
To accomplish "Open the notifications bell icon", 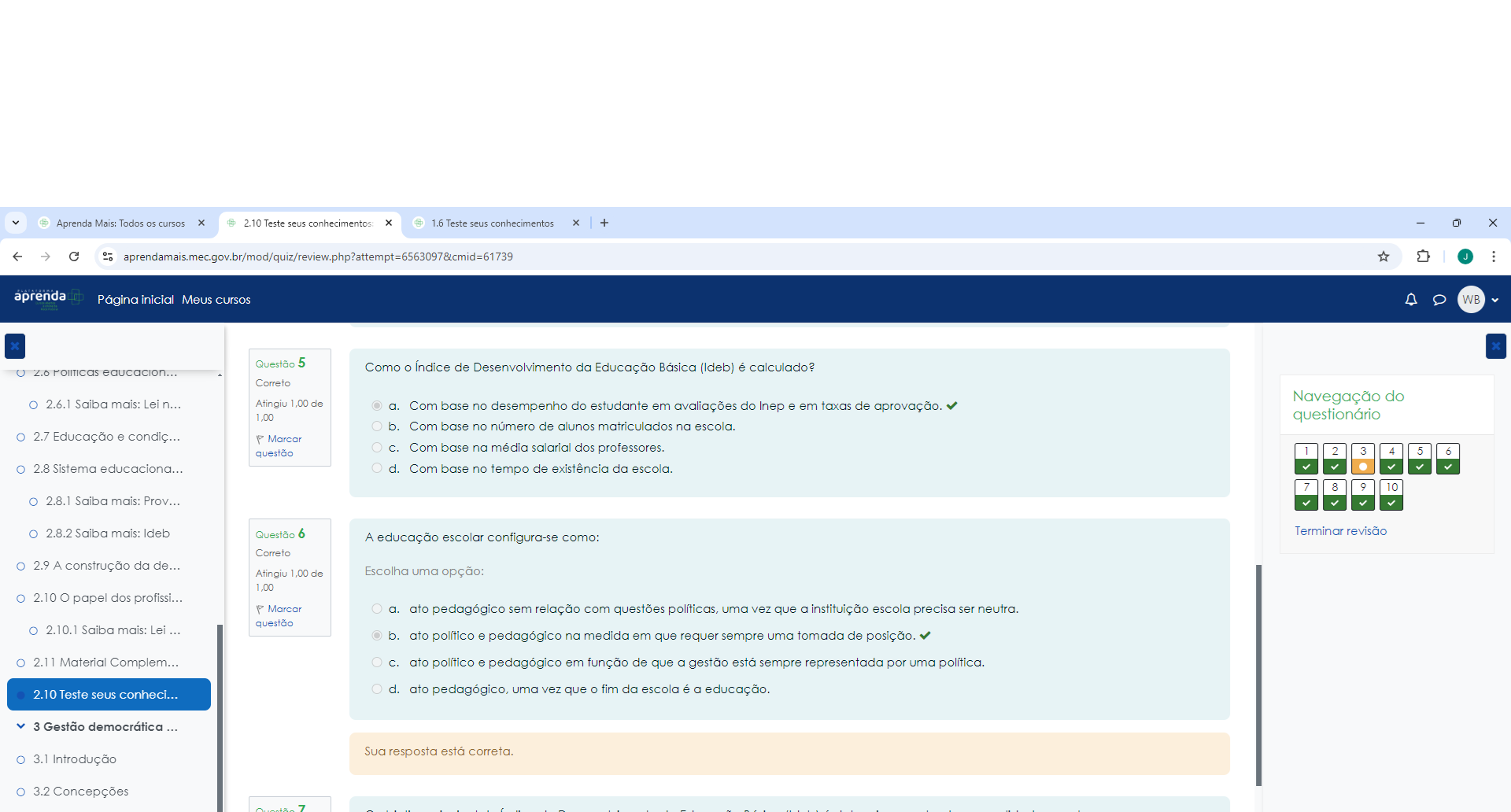I will click(1411, 300).
